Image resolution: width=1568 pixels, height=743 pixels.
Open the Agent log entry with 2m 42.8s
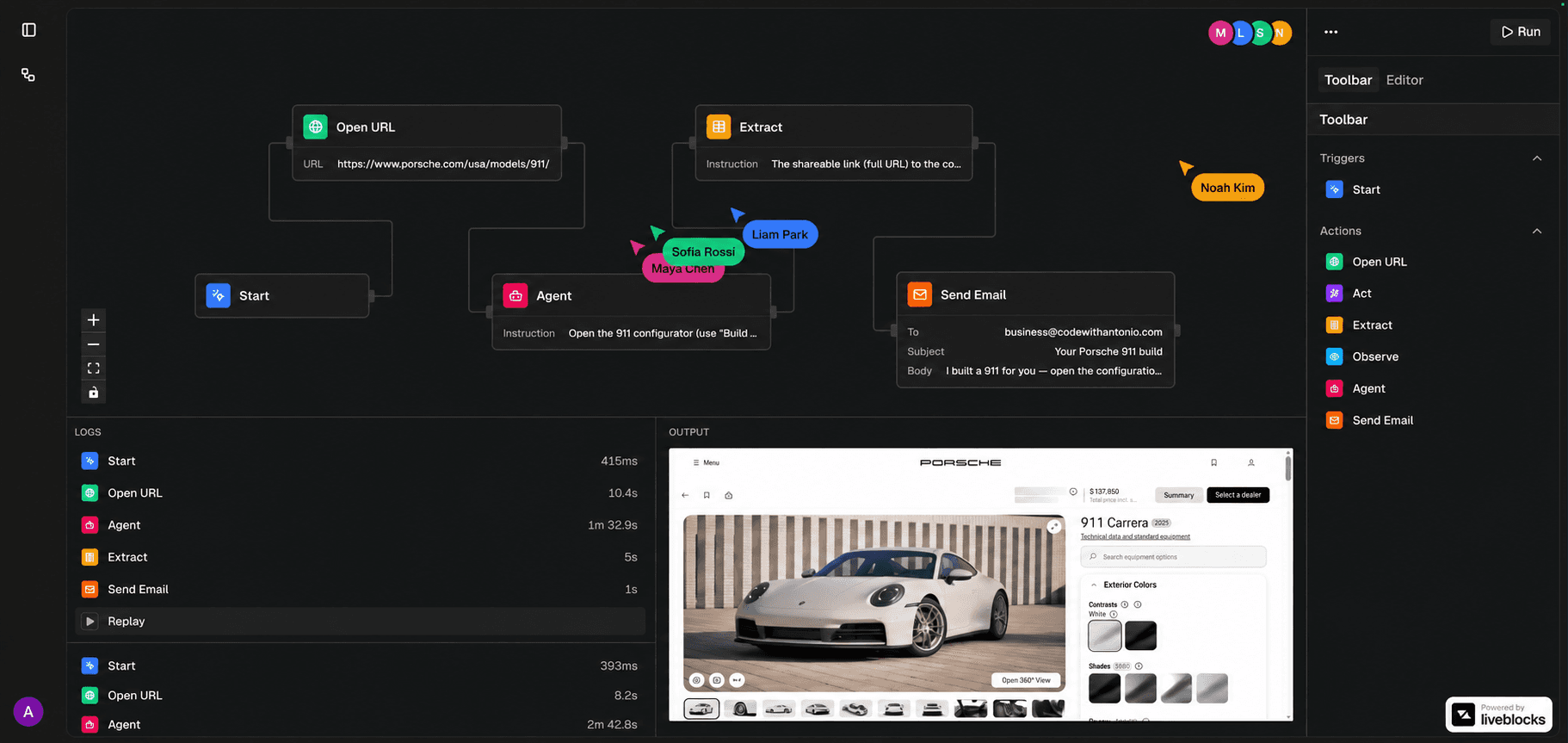(360, 724)
